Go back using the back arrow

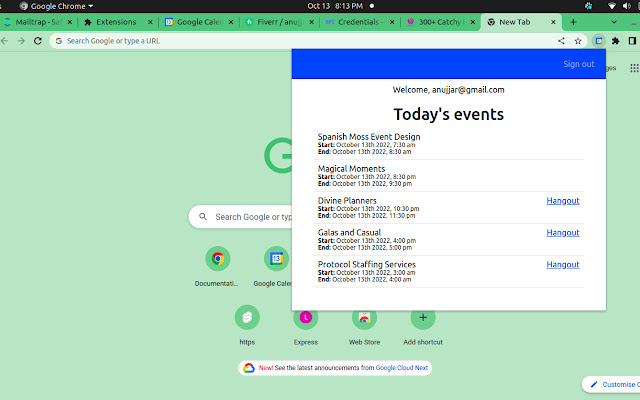4,41
